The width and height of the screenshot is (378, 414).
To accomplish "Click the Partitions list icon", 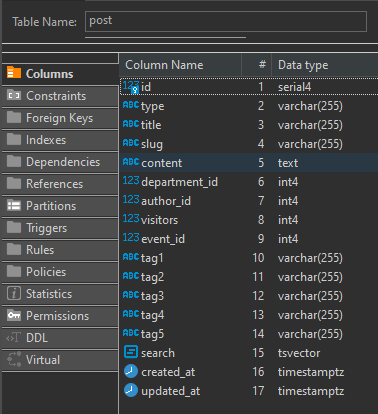I will [14, 205].
